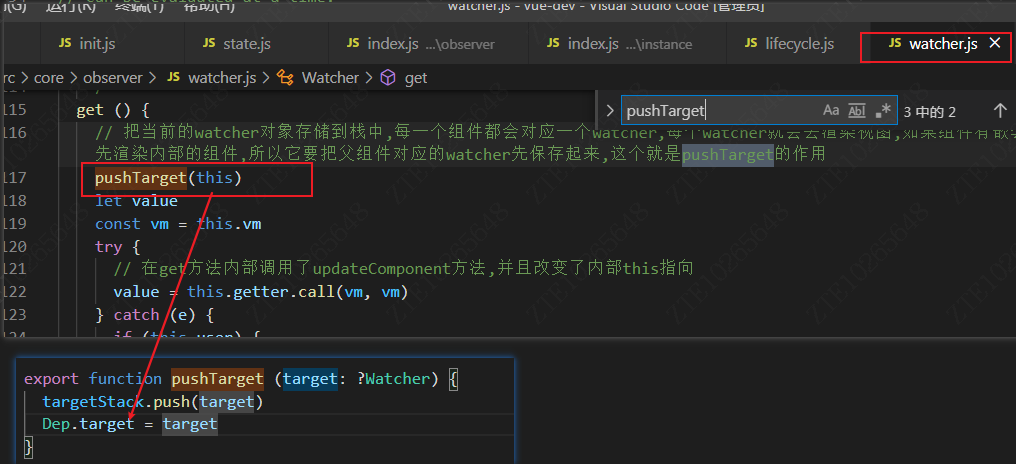Click the class symbol icon before Watcher

pos(284,78)
